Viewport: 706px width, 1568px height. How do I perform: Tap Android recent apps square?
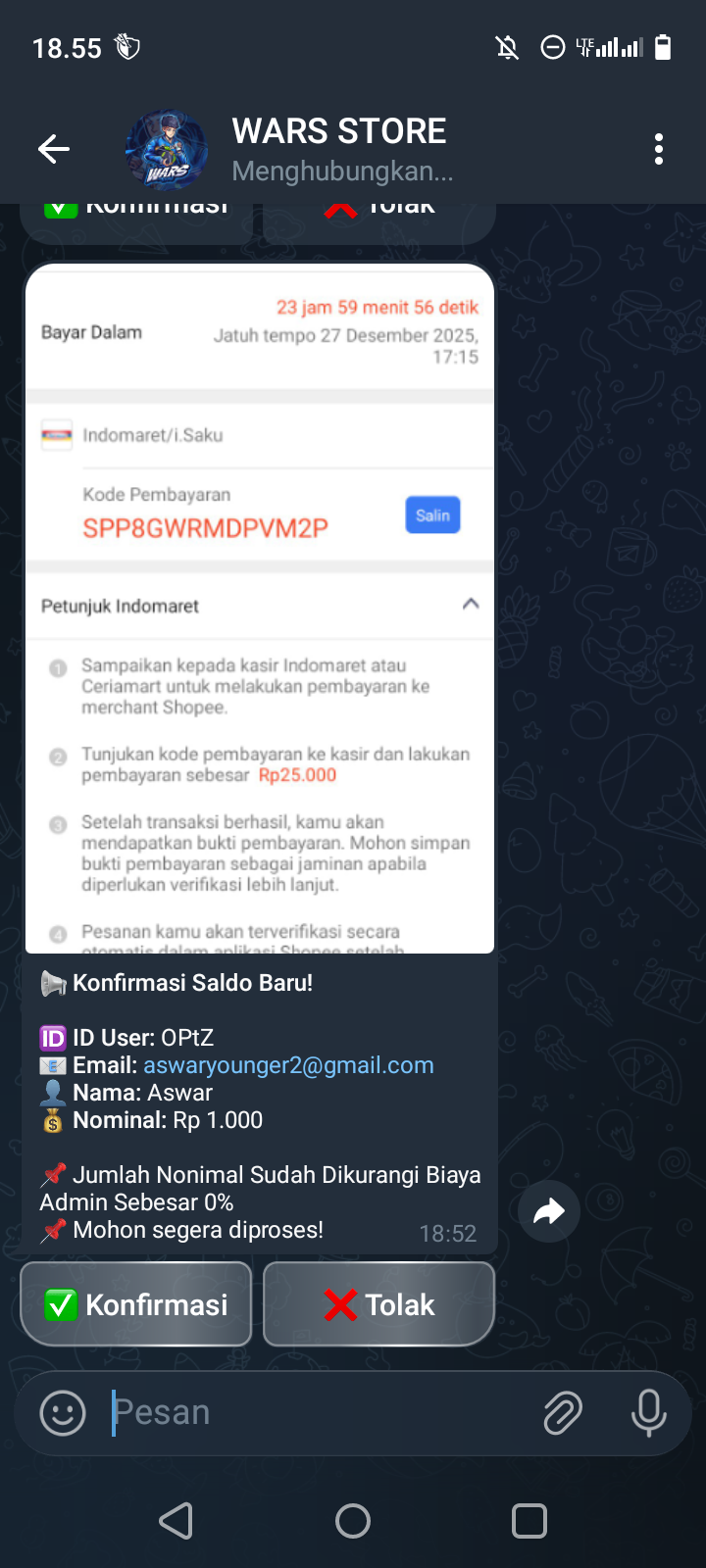click(x=529, y=1521)
